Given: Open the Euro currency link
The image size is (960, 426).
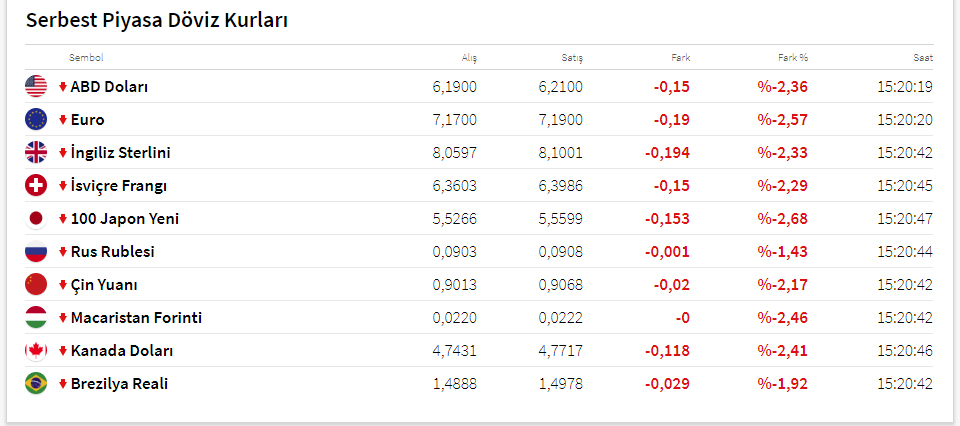Looking at the screenshot, I should point(87,120).
